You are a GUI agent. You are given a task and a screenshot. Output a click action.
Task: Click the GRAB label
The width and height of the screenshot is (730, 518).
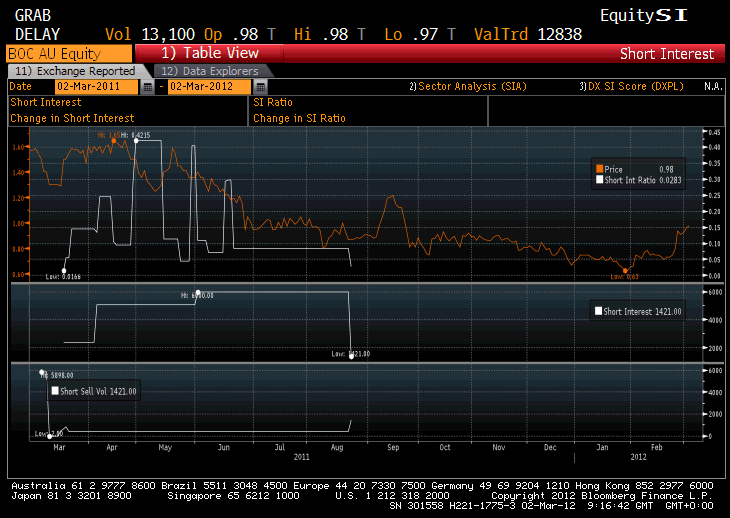tap(33, 15)
